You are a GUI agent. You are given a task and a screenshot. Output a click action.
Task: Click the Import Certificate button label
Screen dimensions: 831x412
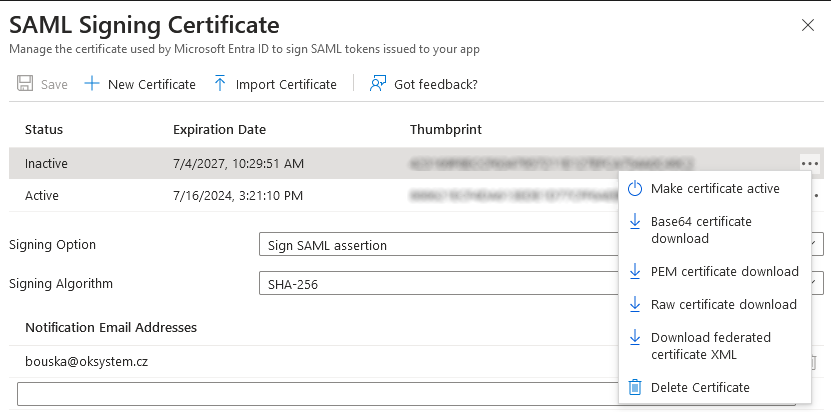286,84
